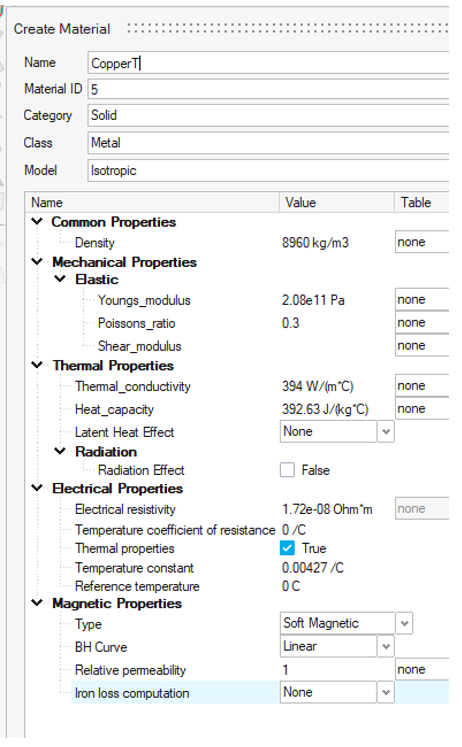Enable the Radiation Effect checkbox
Screen dimensions: 462x747
(287, 470)
